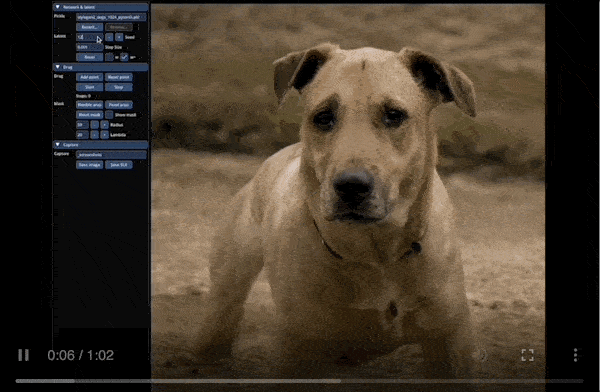Stop the drag optimization
Viewport: 600px width, 392px height.
point(119,87)
